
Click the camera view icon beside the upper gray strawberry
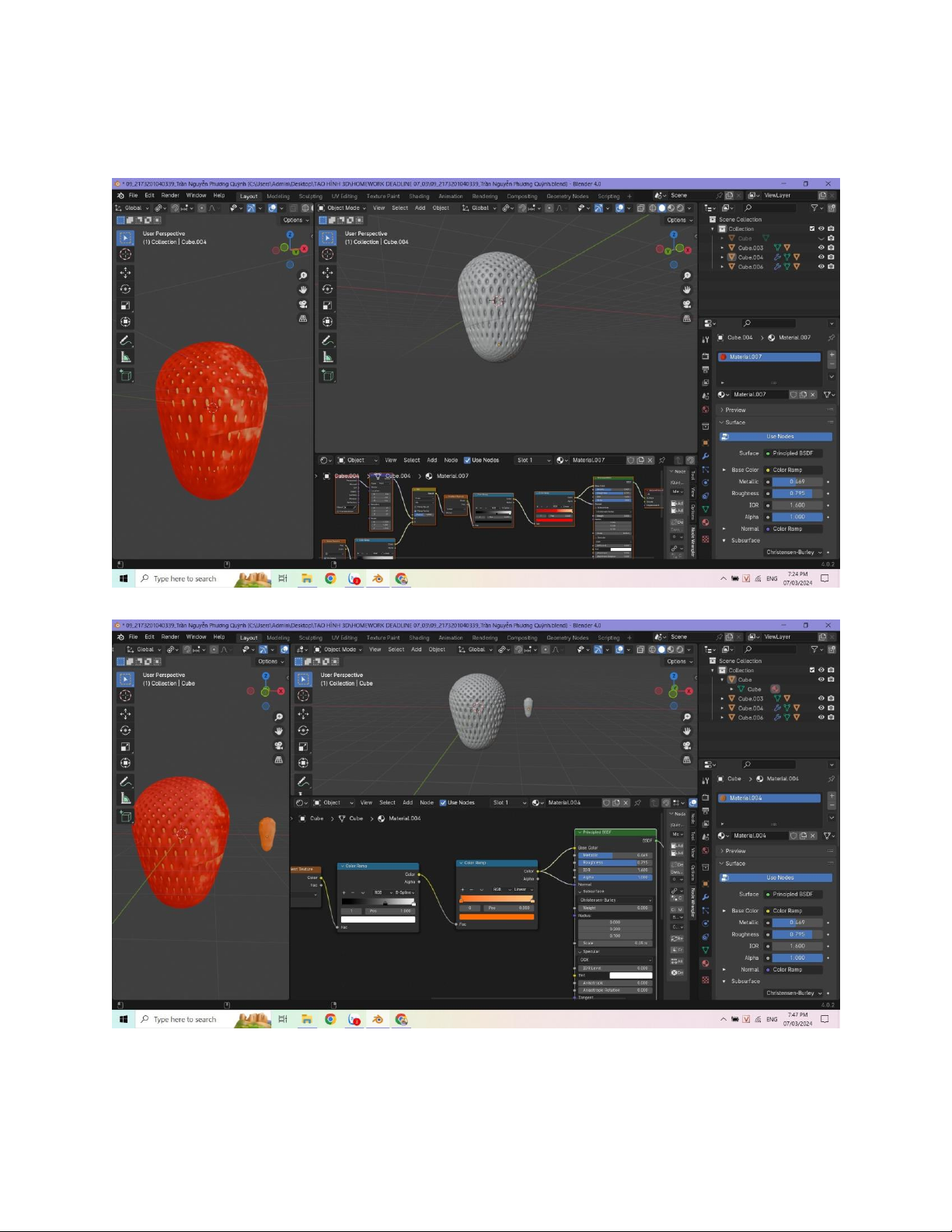[687, 304]
